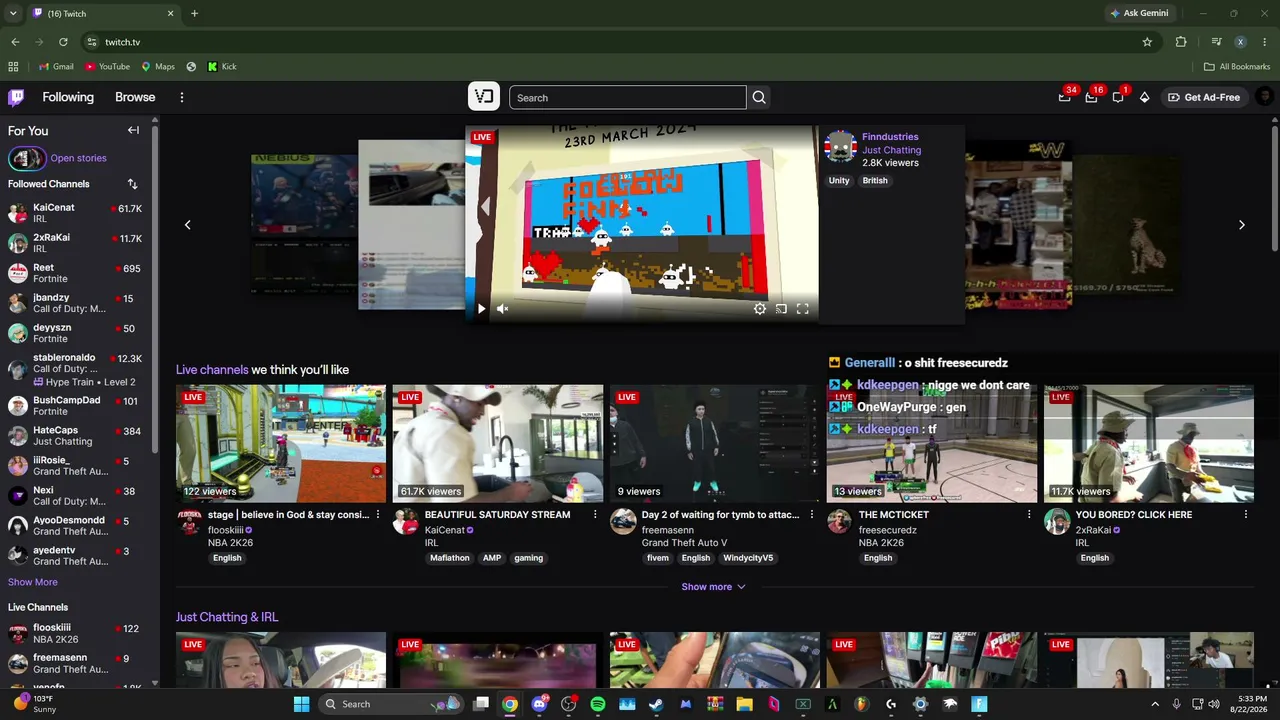Show the next carousel stream
This screenshot has width=1280, height=720.
pyautogui.click(x=1242, y=225)
